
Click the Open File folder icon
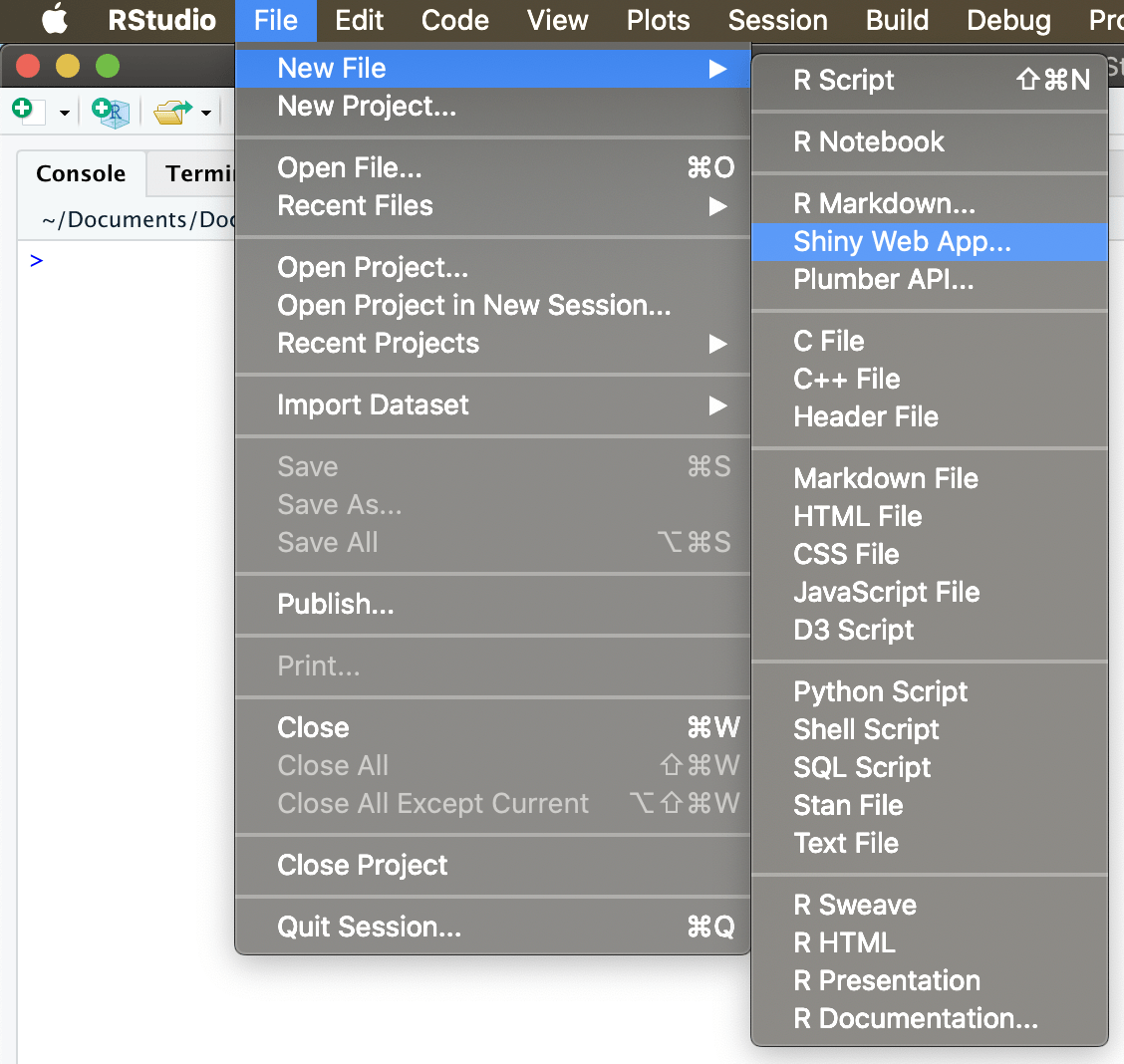pos(172,112)
